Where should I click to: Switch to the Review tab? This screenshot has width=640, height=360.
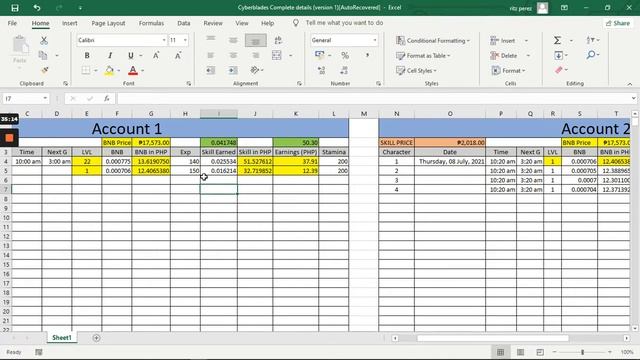213,23
